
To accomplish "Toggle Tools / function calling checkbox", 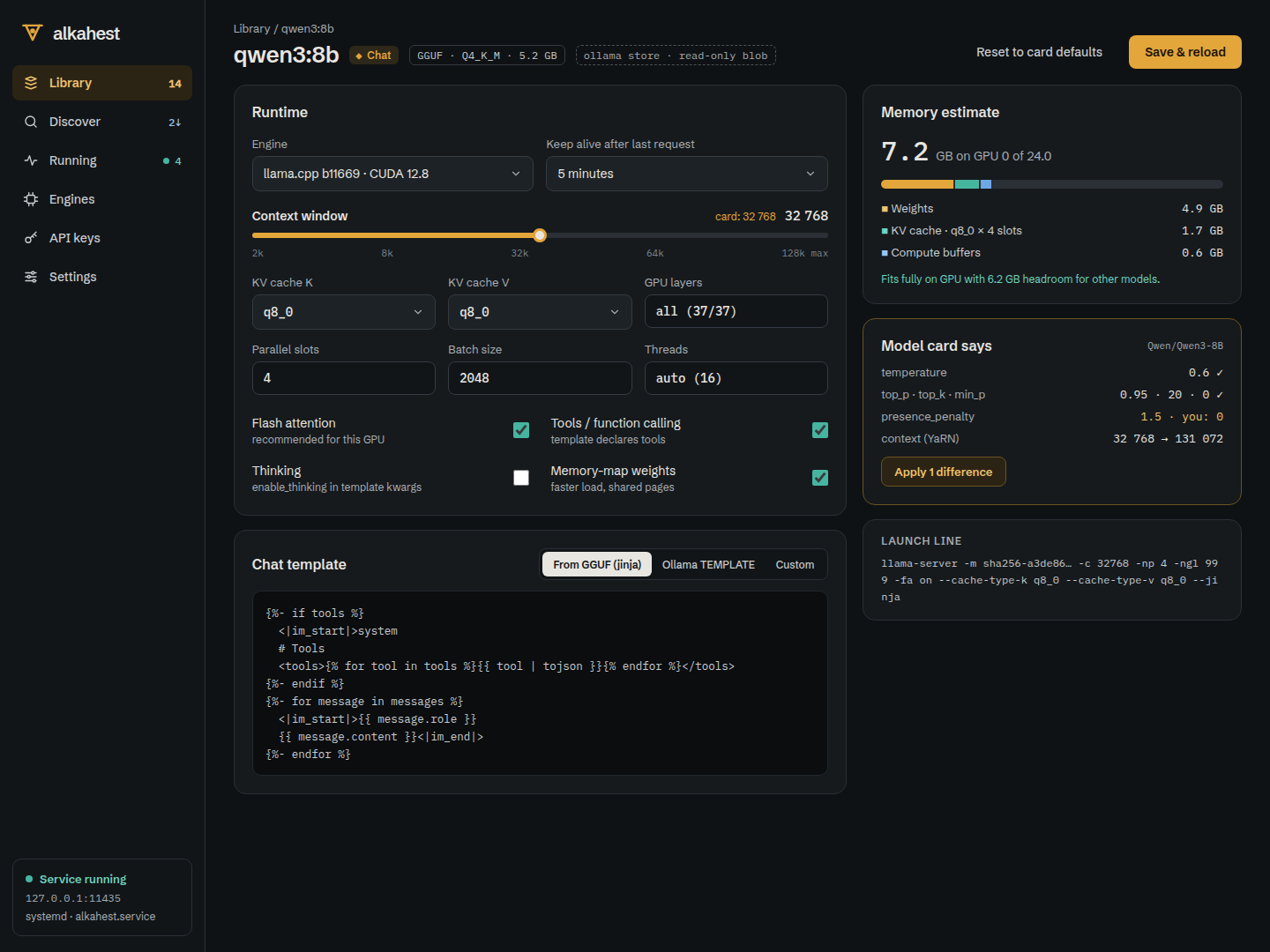I will [x=820, y=430].
